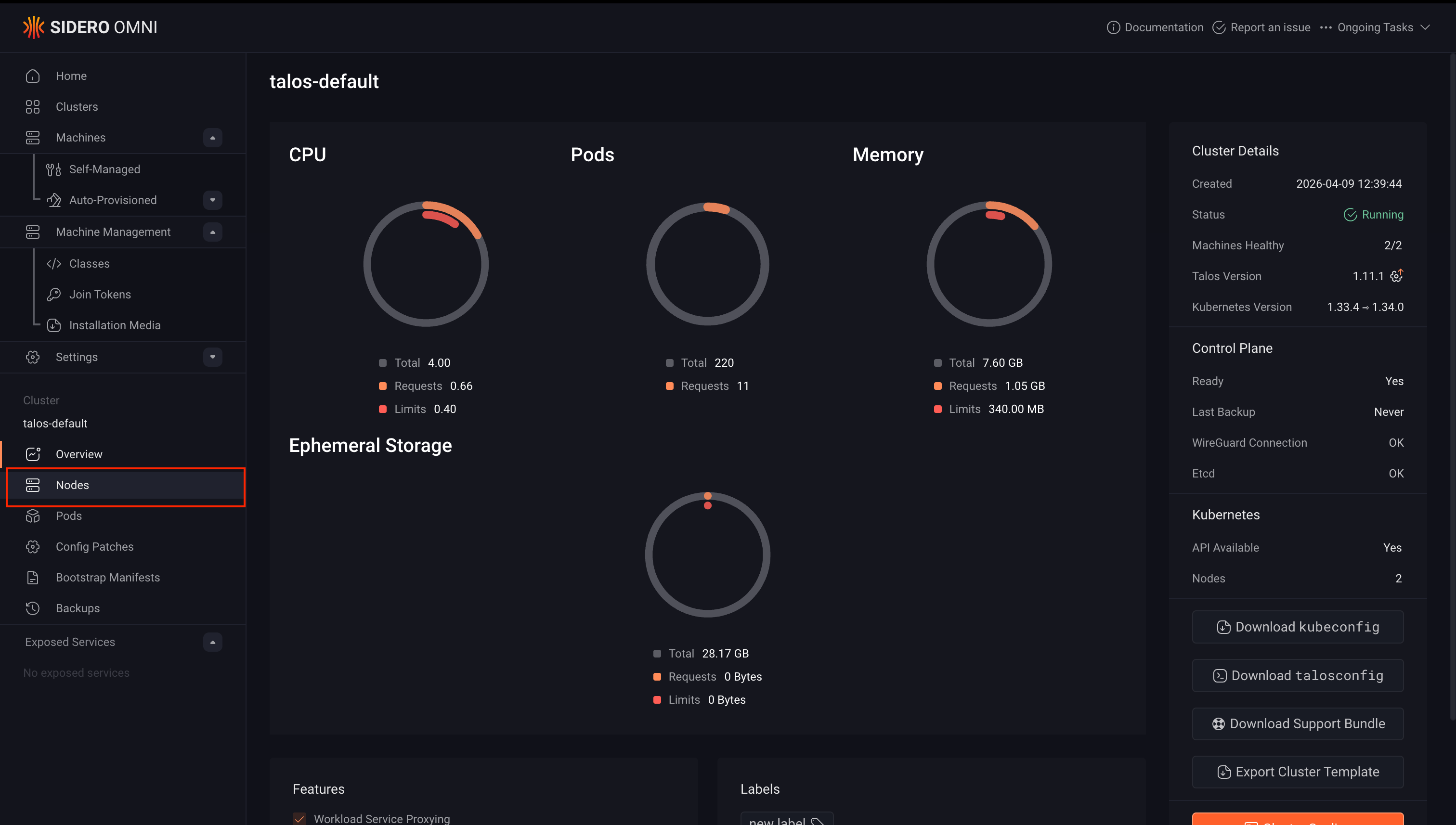Go to Clusters menu item
1456x825 pixels.
[x=123, y=106]
